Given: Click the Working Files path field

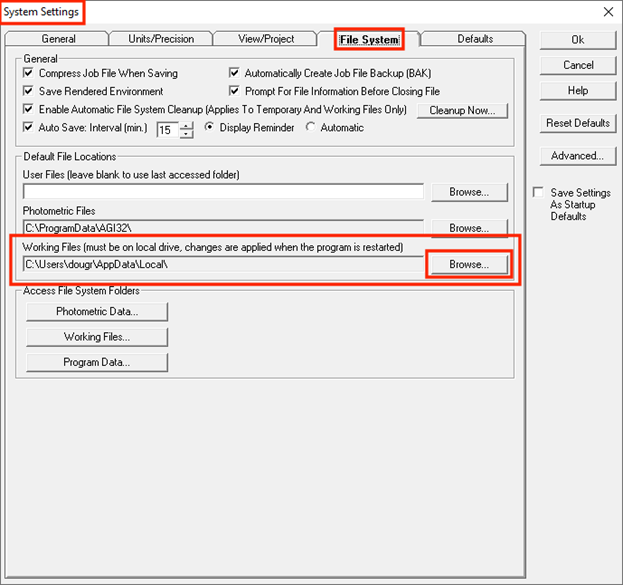Looking at the screenshot, I should [223, 264].
